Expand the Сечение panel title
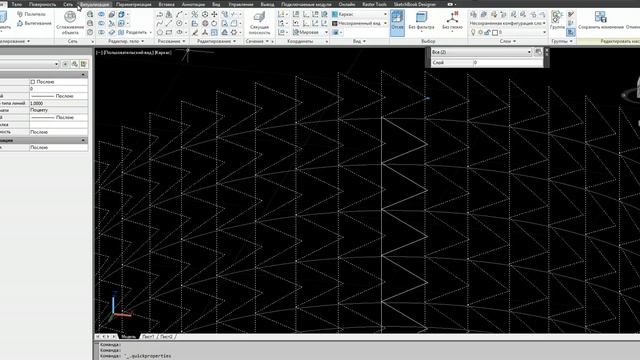Screen dimensions: 640x360 (x=257, y=41)
